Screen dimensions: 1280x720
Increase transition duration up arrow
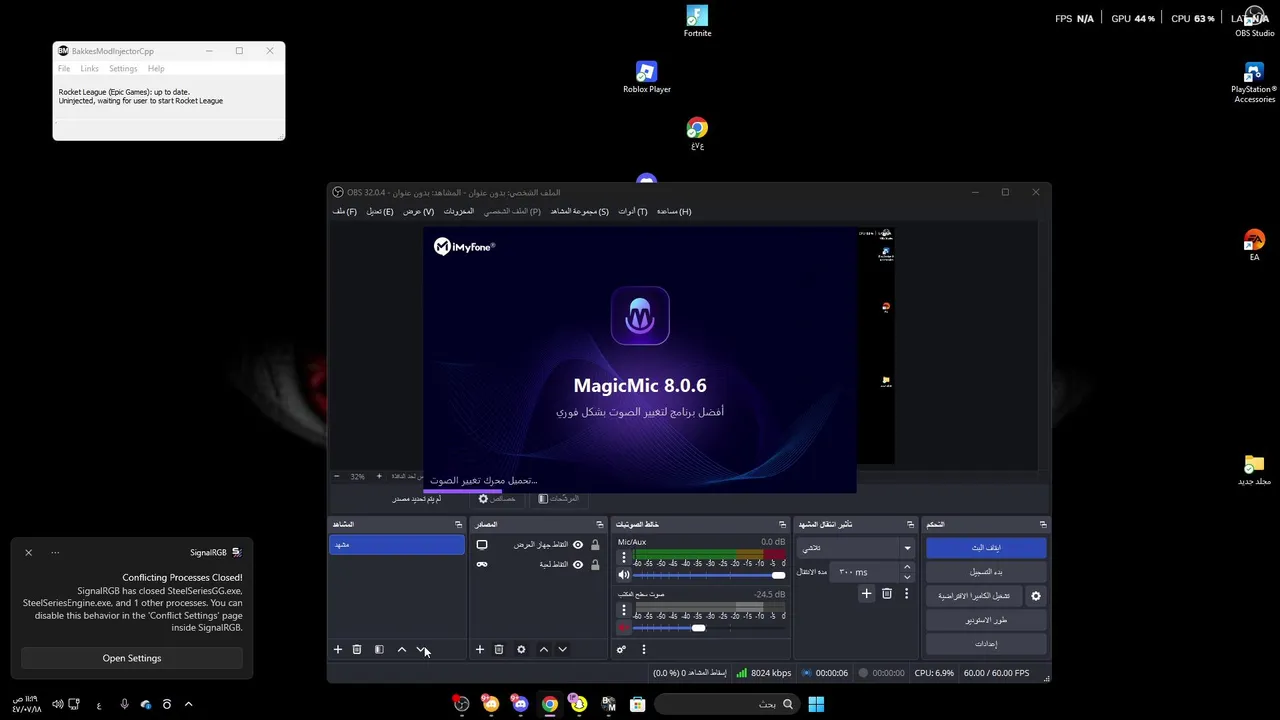[x=907, y=568]
